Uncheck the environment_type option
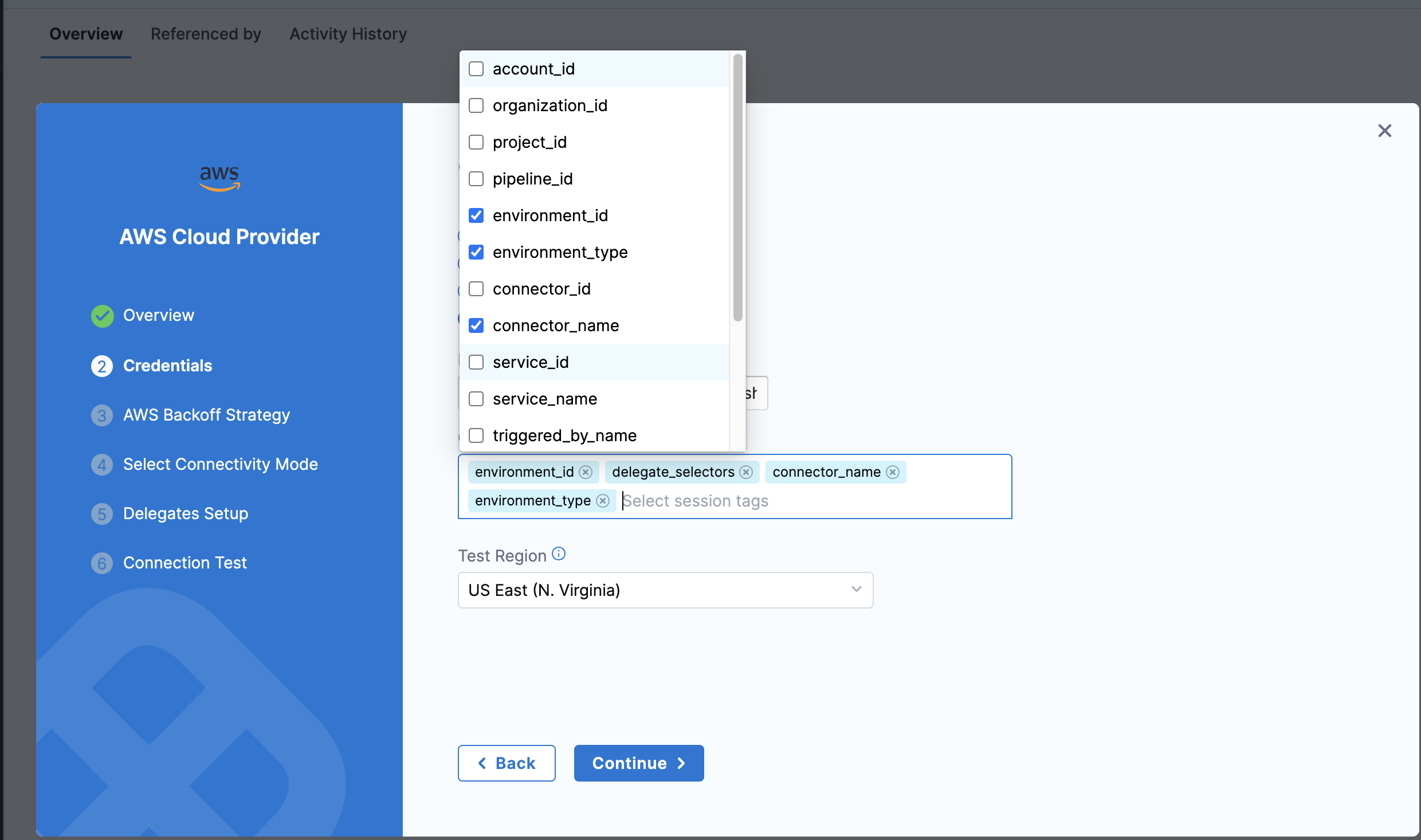The height and width of the screenshot is (840, 1421). click(x=476, y=252)
